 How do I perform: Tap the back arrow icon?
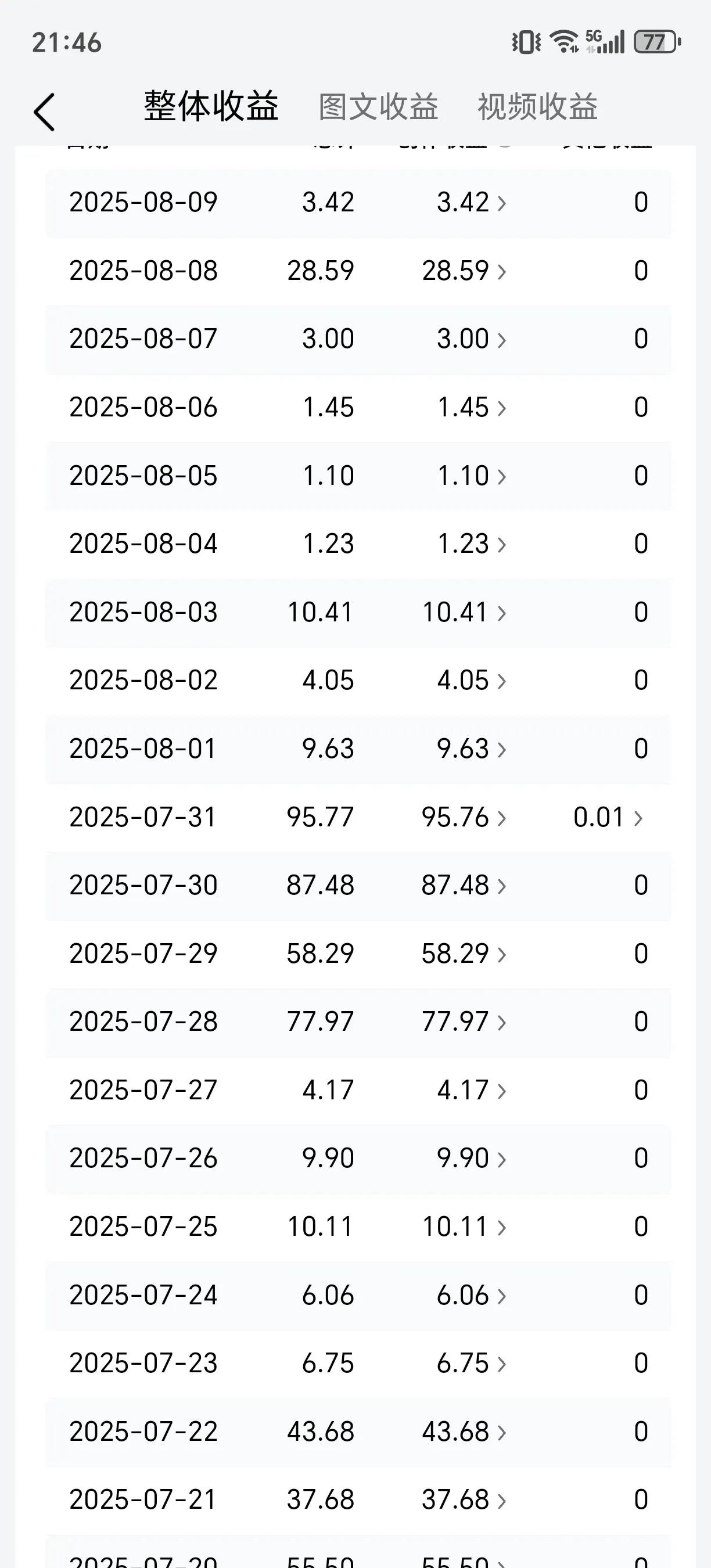pos(44,112)
